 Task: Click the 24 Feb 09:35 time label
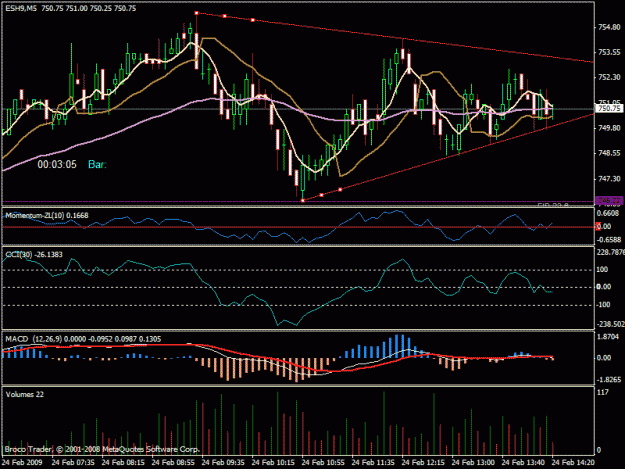[x=223, y=463]
